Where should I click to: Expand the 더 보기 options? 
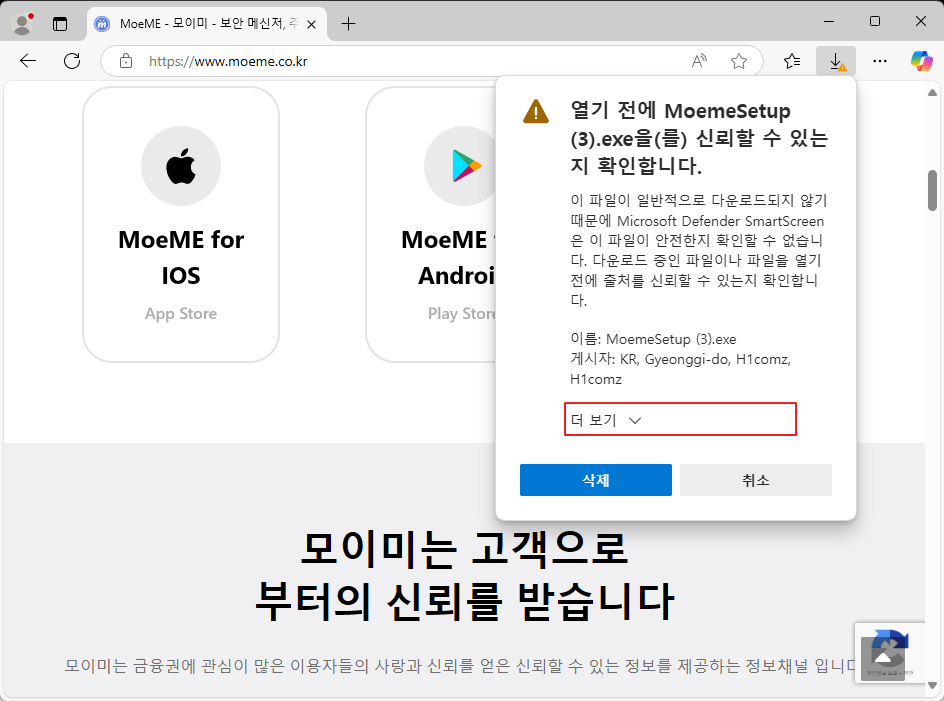click(x=680, y=420)
